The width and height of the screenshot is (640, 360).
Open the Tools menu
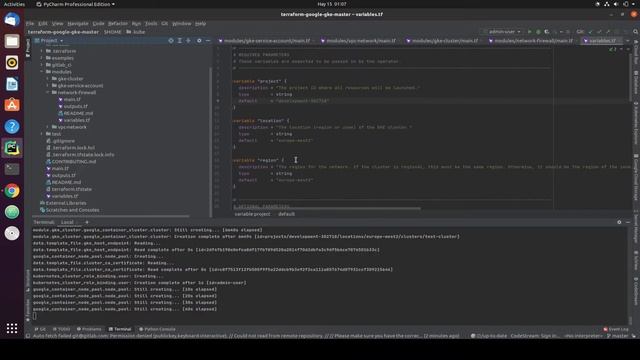pyautogui.click(x=151, y=24)
